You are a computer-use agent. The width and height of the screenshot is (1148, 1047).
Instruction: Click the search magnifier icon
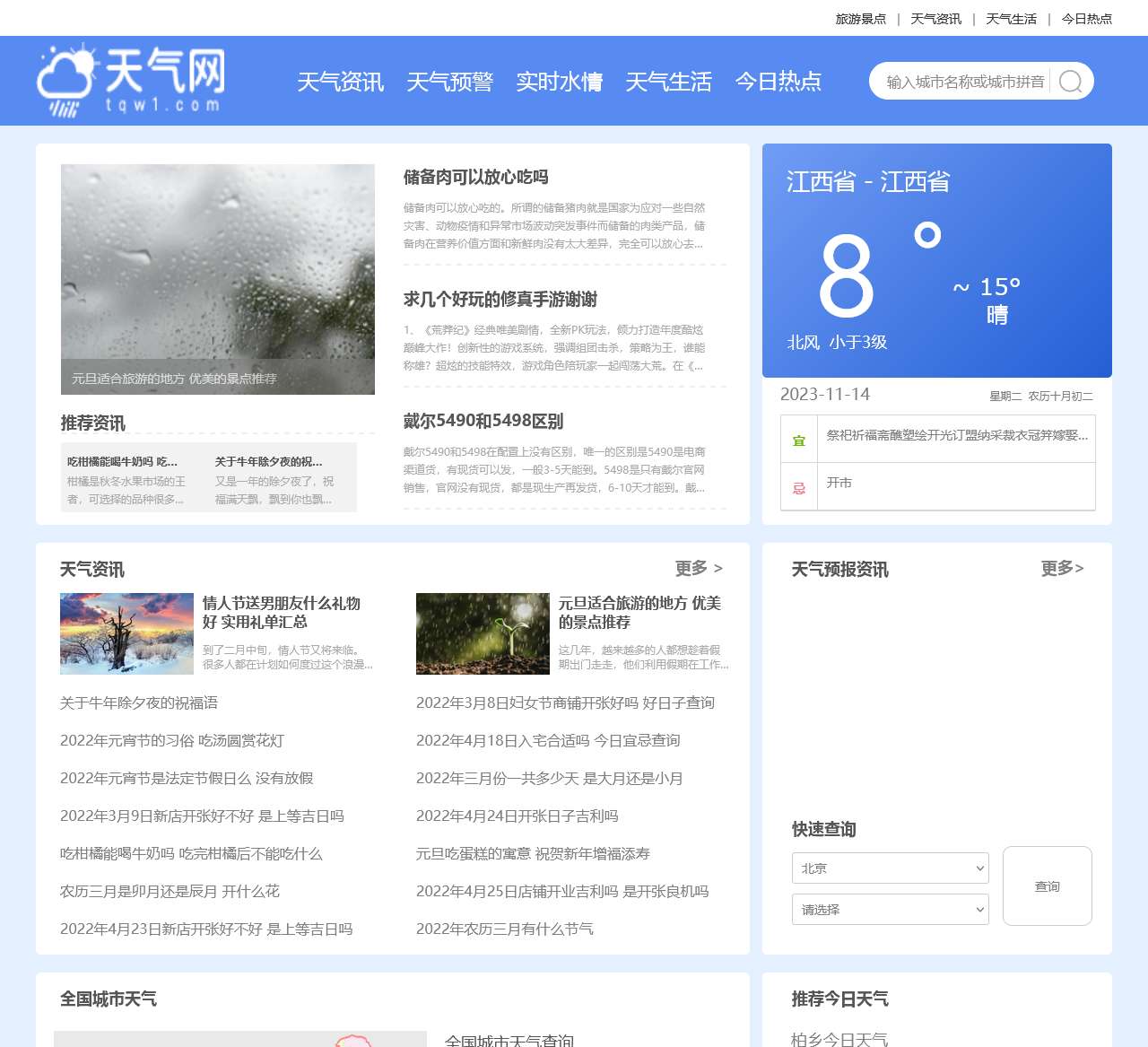[1069, 81]
